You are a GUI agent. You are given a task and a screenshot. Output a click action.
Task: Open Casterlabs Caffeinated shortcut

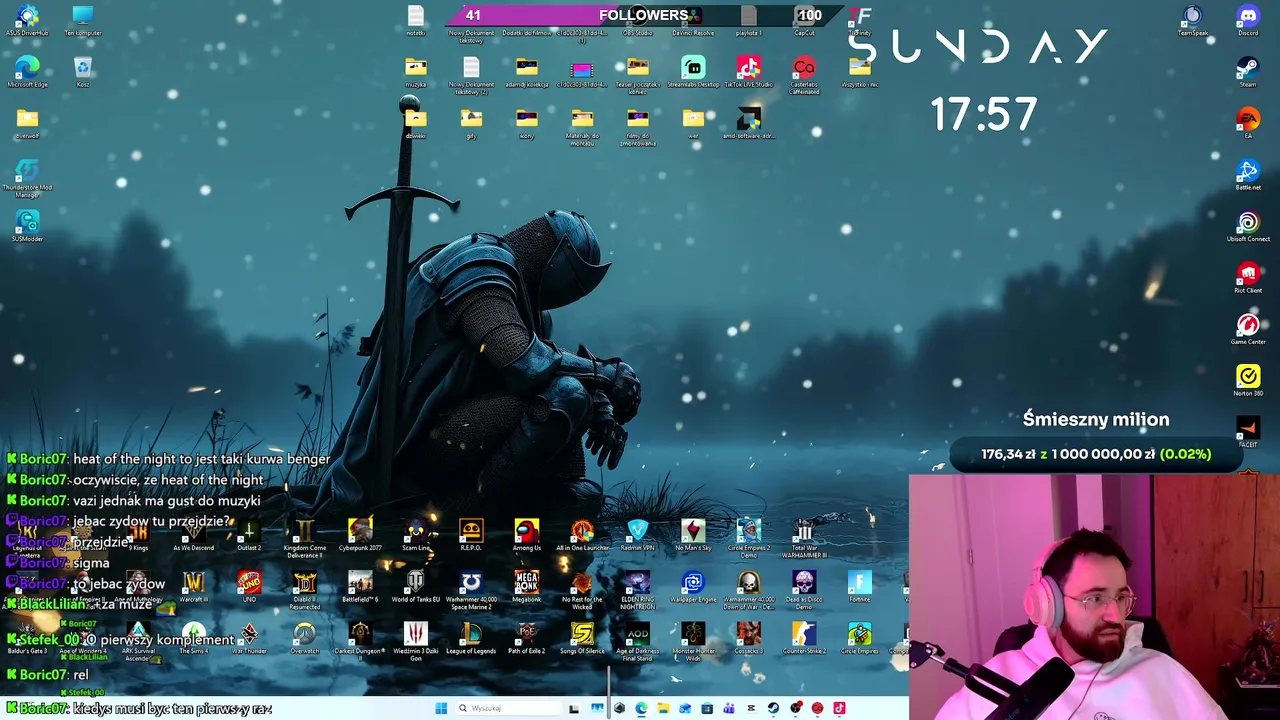(x=804, y=74)
